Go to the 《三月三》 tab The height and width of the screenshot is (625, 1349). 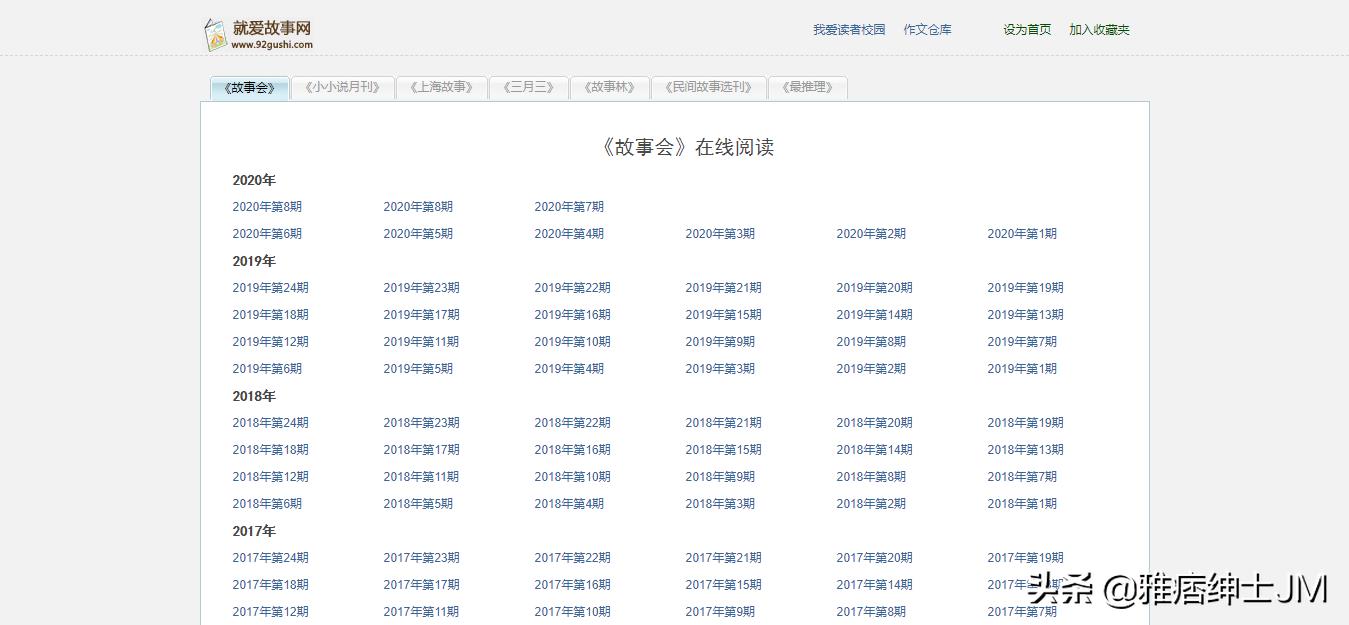tap(529, 88)
